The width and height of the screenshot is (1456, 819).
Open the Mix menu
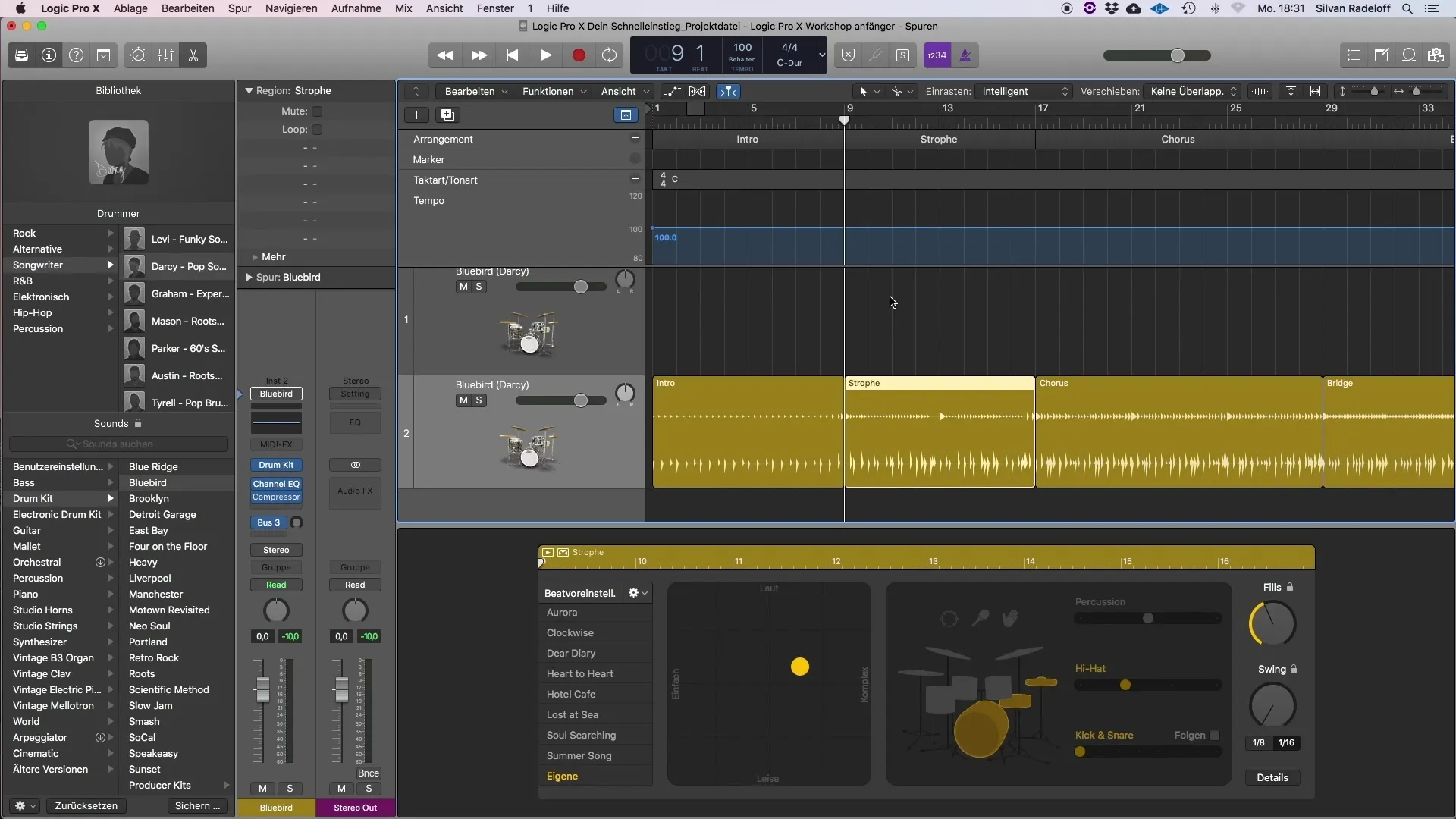pos(403,8)
